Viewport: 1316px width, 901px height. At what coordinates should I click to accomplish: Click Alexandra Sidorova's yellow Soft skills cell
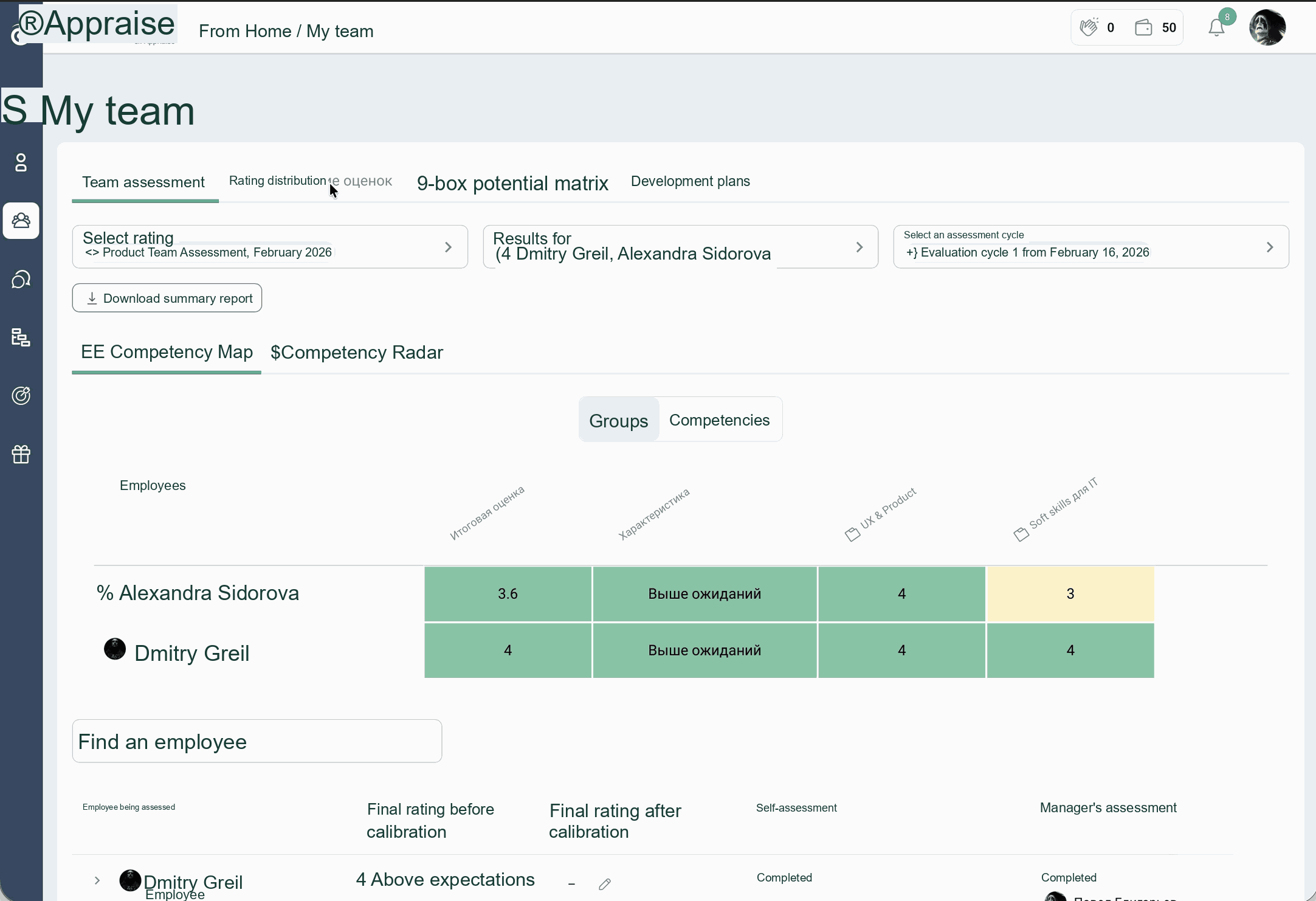[x=1070, y=594]
